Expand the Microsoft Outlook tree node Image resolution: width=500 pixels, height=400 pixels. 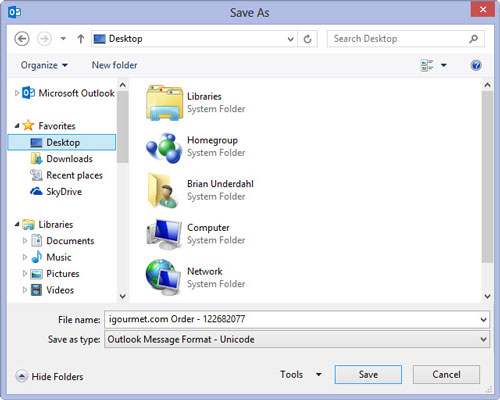17,93
